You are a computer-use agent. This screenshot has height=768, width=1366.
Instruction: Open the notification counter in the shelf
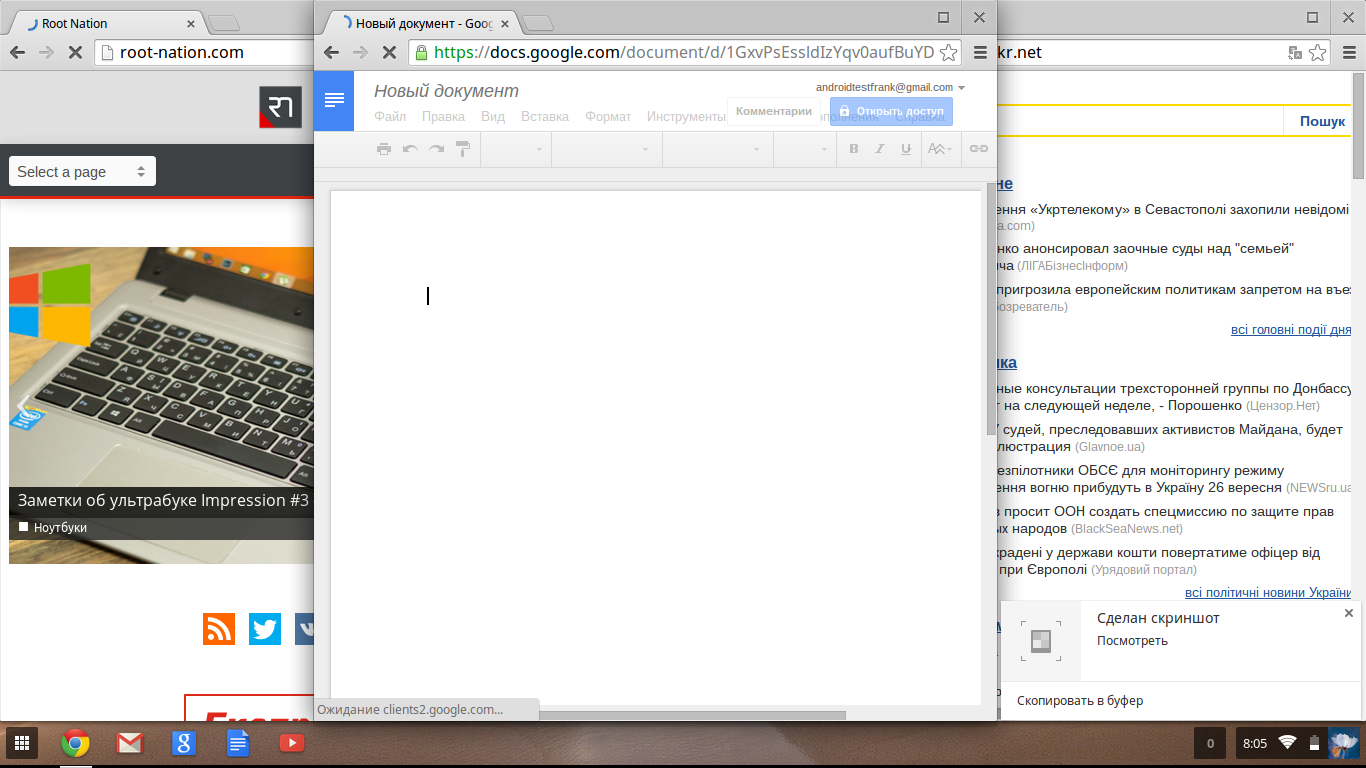pyautogui.click(x=1210, y=743)
